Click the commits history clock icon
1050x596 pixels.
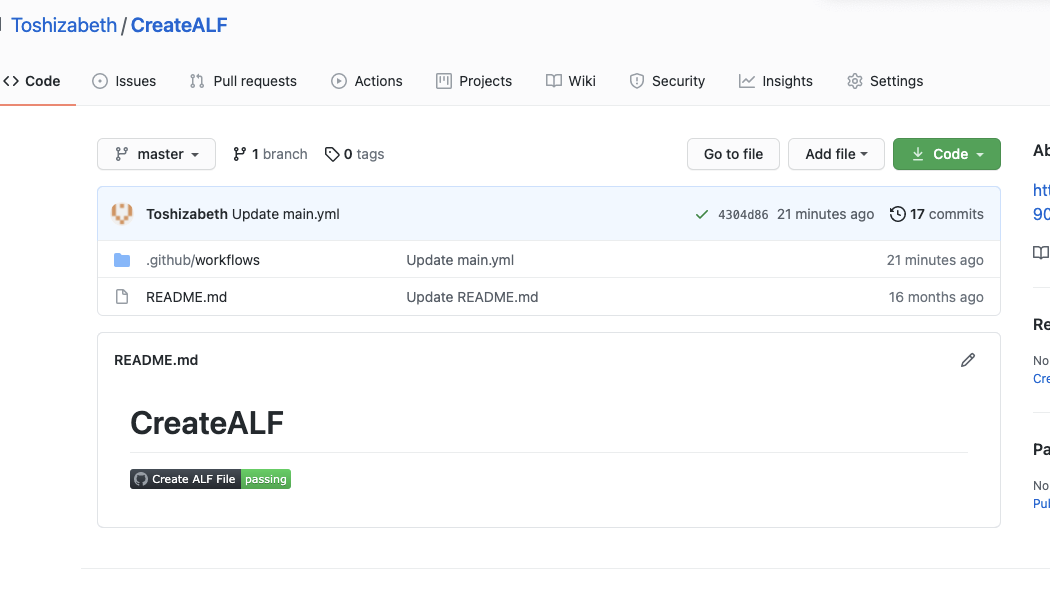897,214
